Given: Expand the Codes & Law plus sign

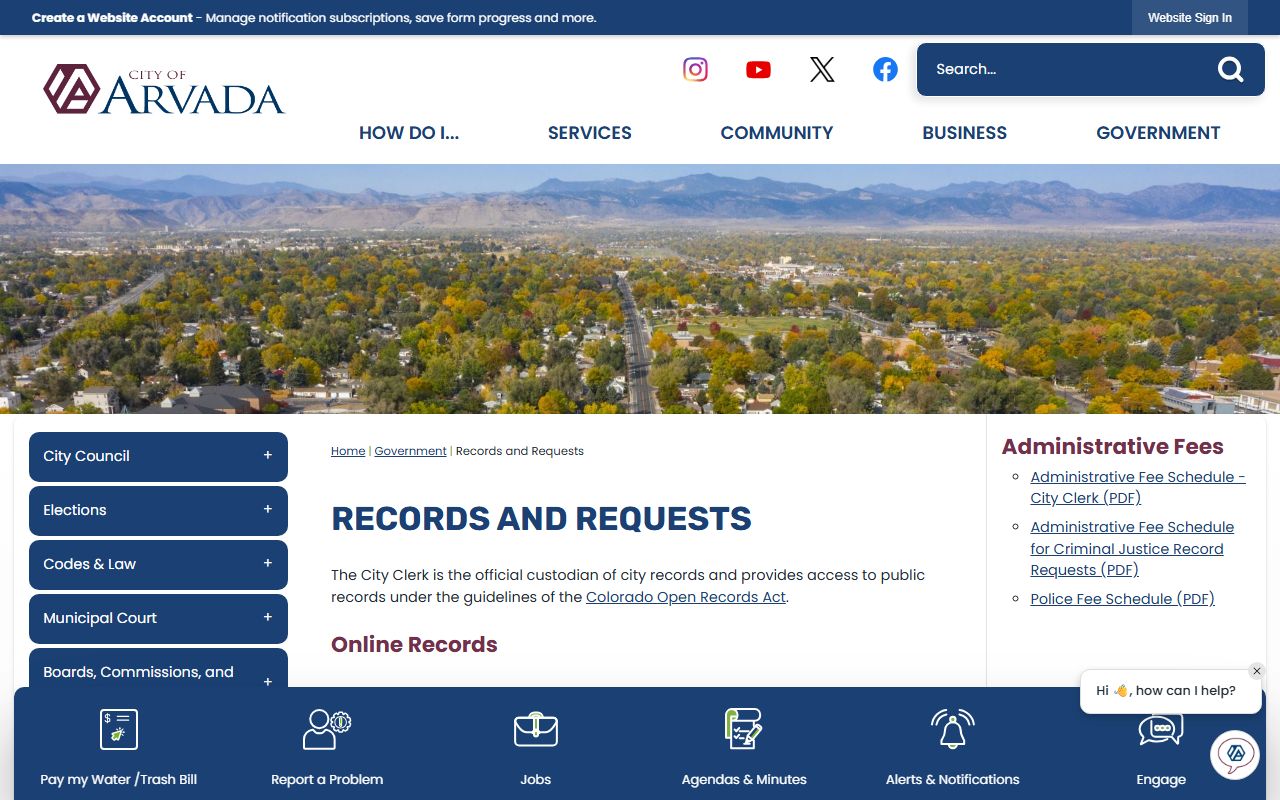Looking at the screenshot, I should (x=267, y=563).
